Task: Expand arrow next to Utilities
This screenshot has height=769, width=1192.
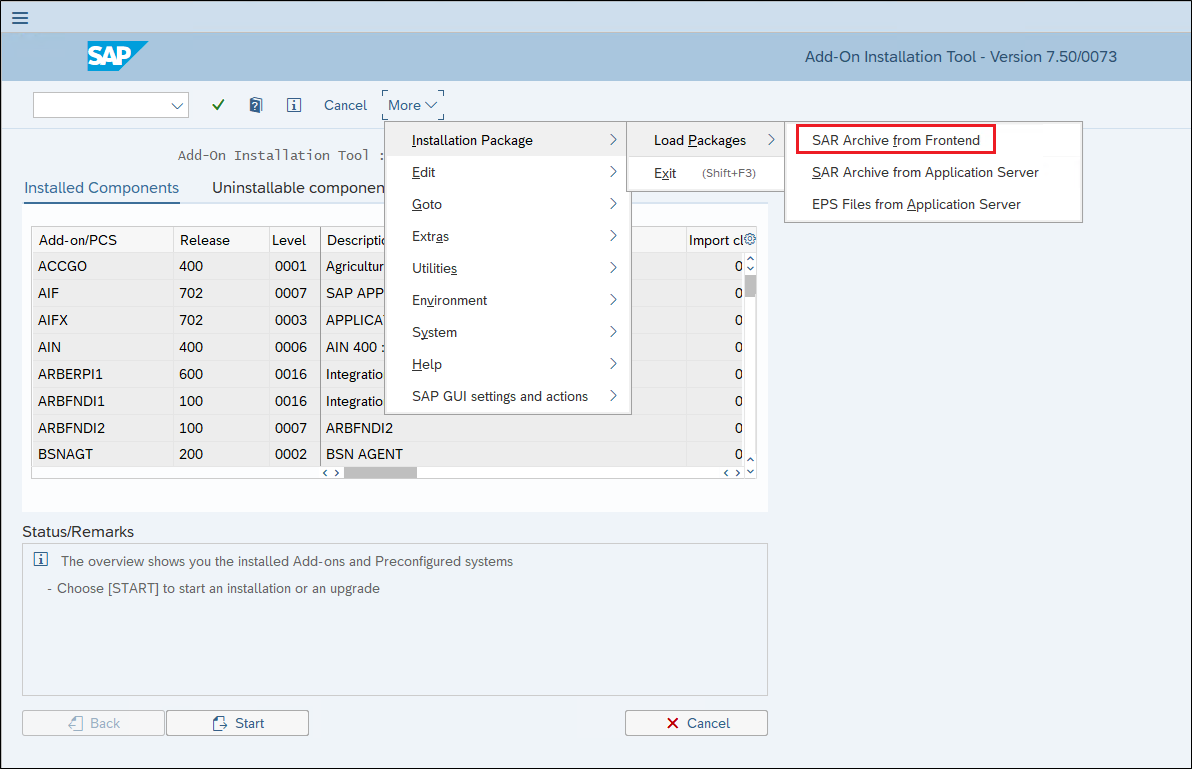Action: pos(613,267)
